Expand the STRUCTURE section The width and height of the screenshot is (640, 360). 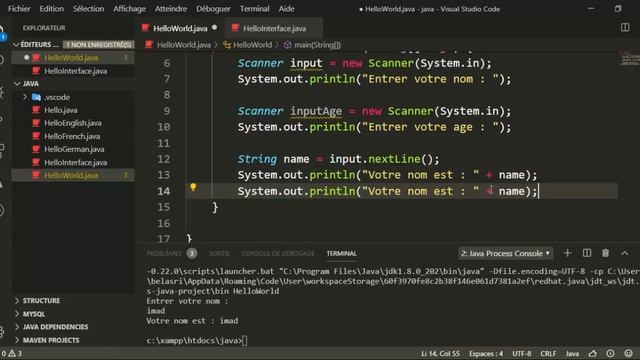[41, 301]
